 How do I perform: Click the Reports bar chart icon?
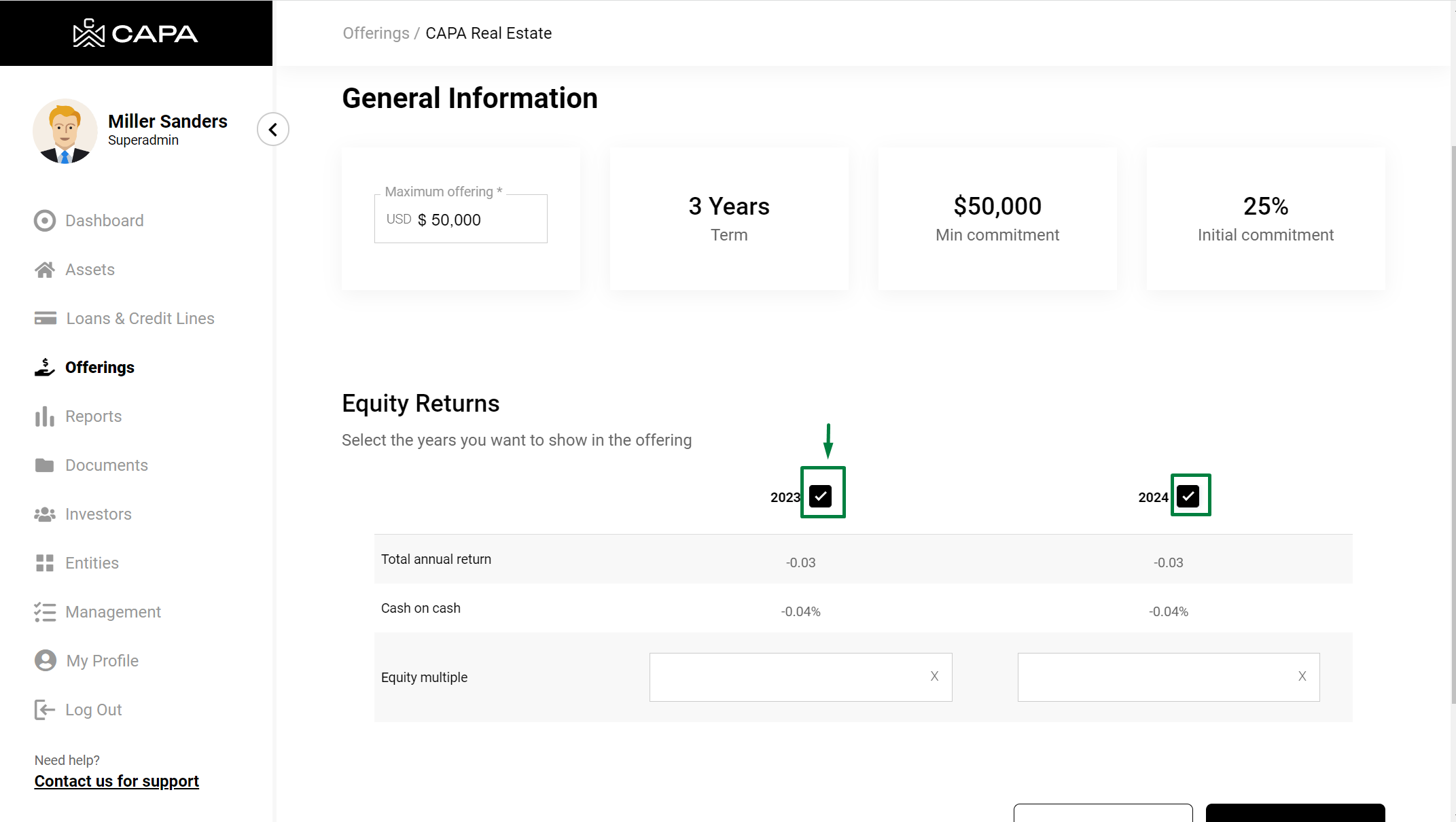[45, 416]
